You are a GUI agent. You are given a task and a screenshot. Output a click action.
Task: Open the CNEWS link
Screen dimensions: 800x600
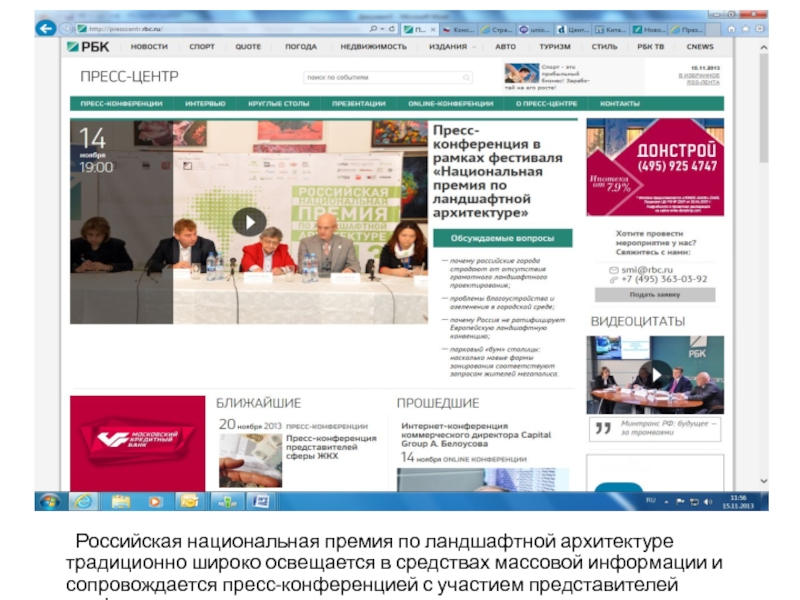coord(700,47)
